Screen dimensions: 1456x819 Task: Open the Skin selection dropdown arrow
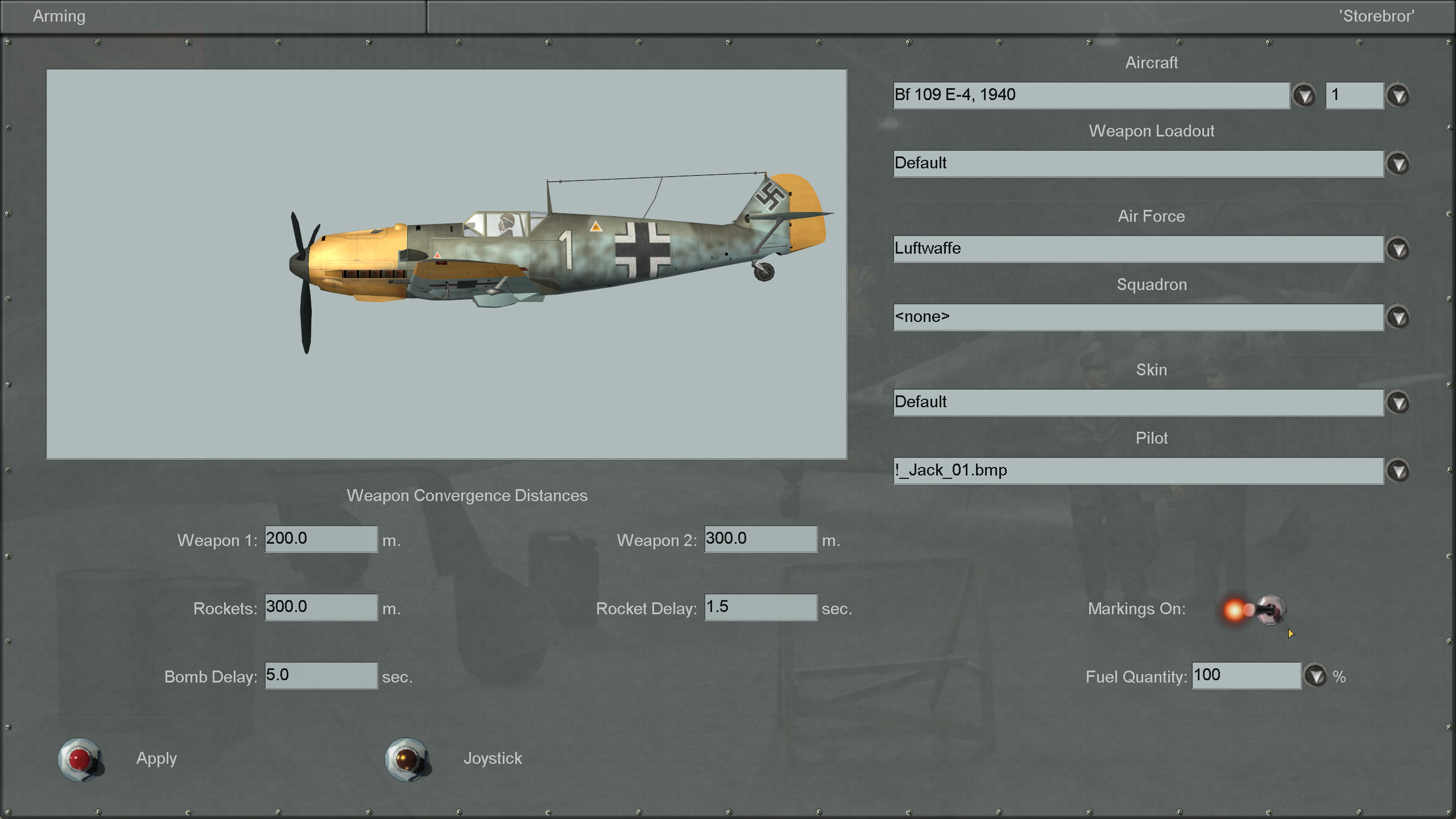pos(1399,402)
